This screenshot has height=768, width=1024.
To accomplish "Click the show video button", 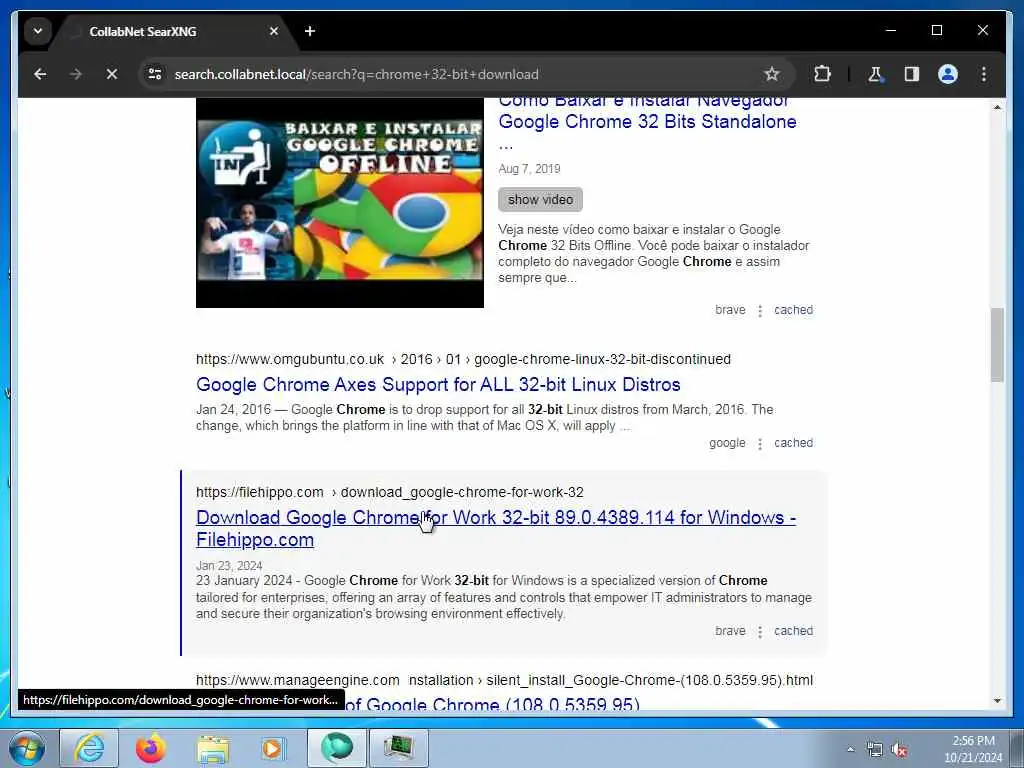I will point(540,200).
